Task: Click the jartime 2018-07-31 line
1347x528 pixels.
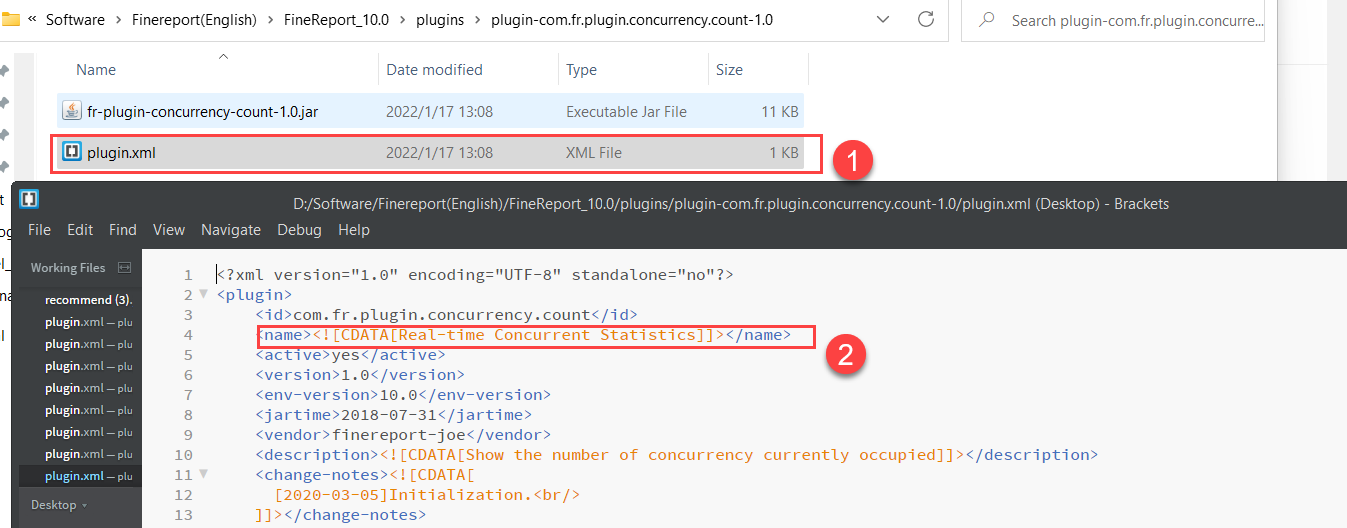Action: pyautogui.click(x=393, y=415)
